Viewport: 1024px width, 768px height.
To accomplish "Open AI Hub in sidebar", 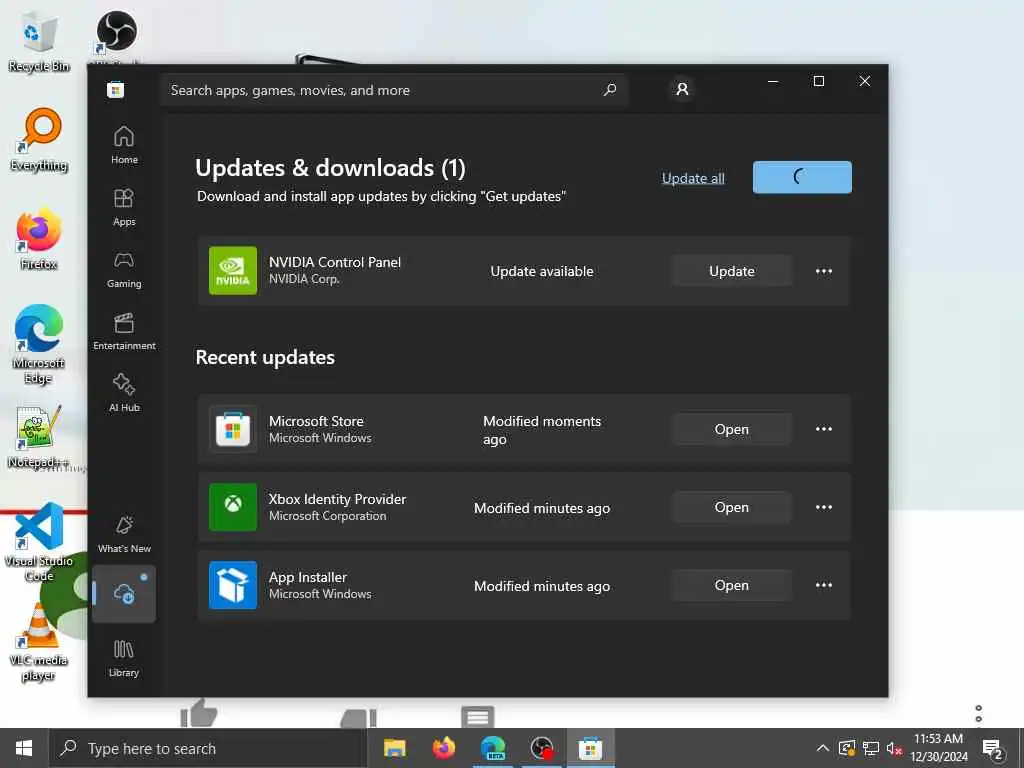I will coord(124,392).
